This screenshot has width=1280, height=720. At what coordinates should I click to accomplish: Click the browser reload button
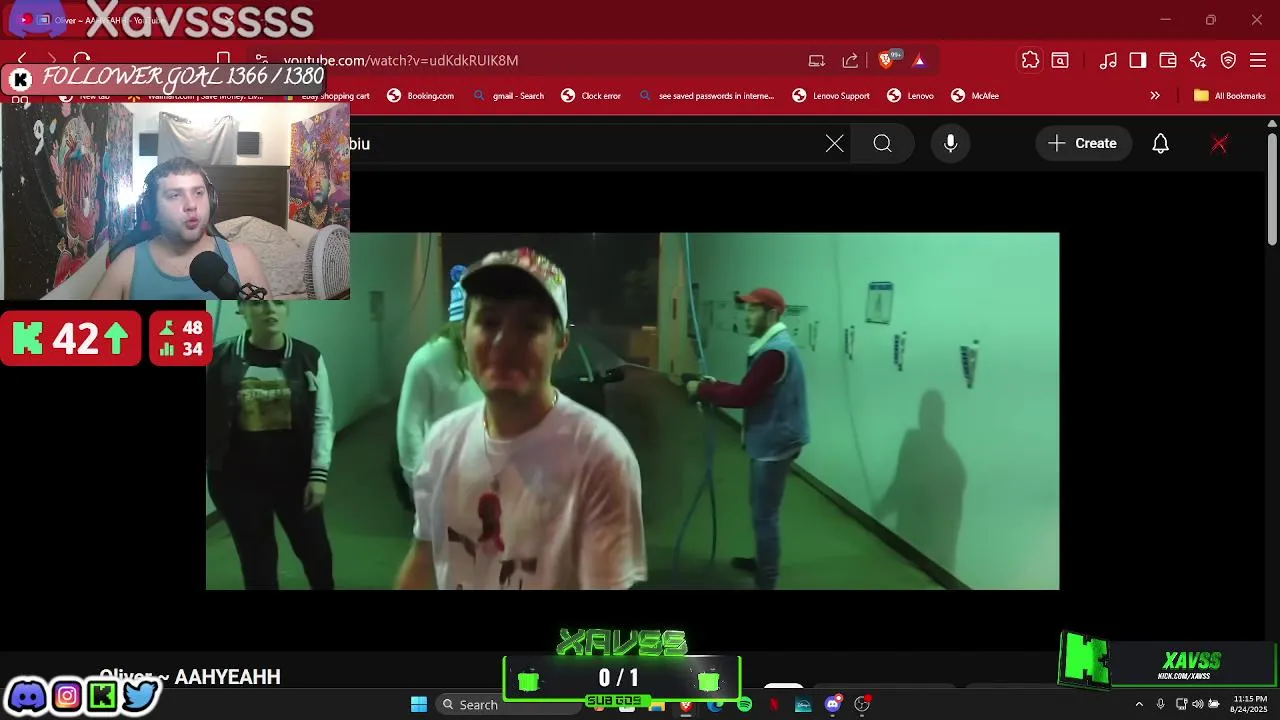click(82, 60)
